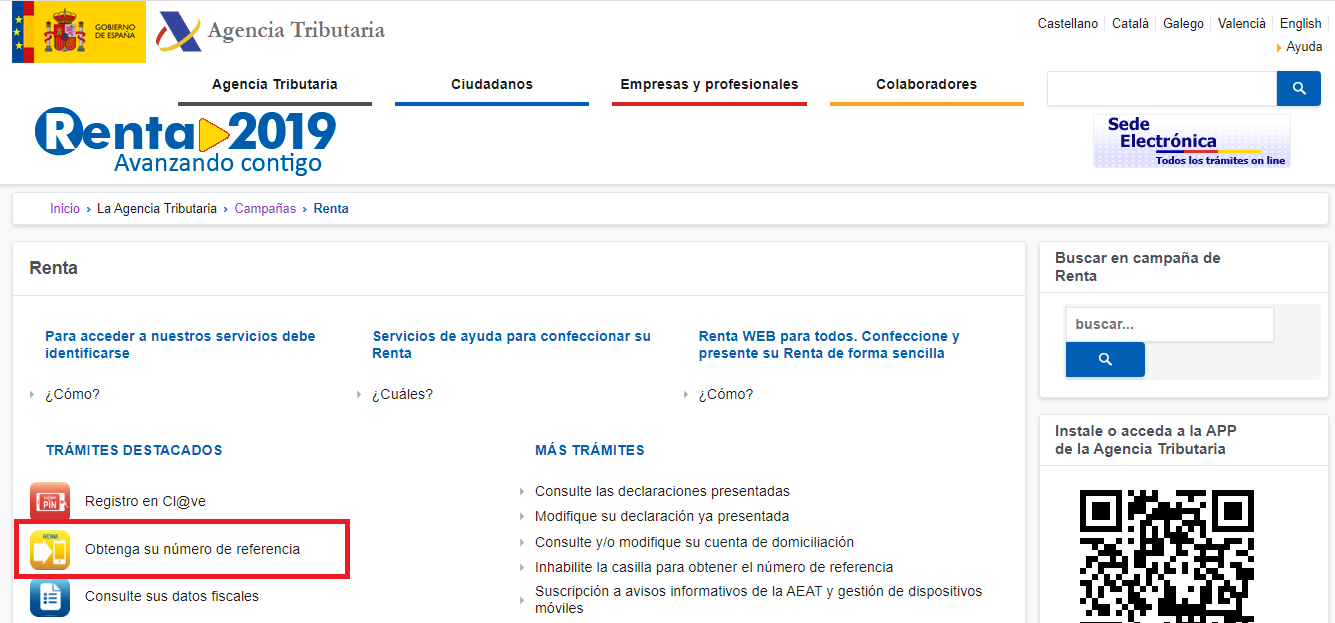The height and width of the screenshot is (623, 1335).
Task: Click the Agencia Tributaria logo
Action: (x=270, y=30)
